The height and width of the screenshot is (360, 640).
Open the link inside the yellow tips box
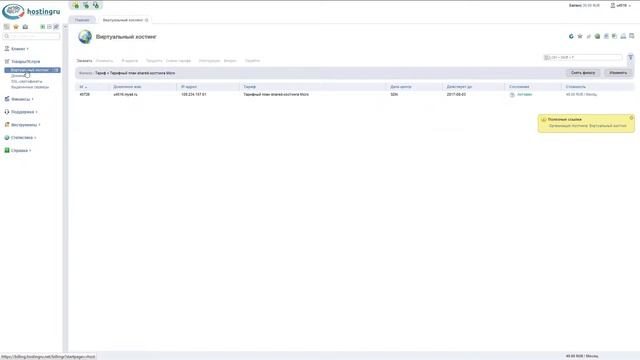click(x=587, y=126)
